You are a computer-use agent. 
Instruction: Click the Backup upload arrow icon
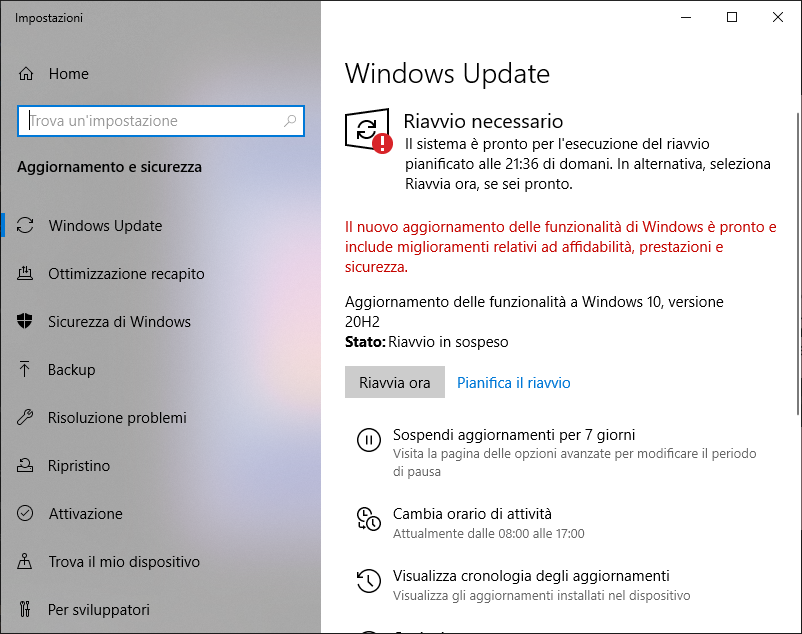pyautogui.click(x=24, y=369)
